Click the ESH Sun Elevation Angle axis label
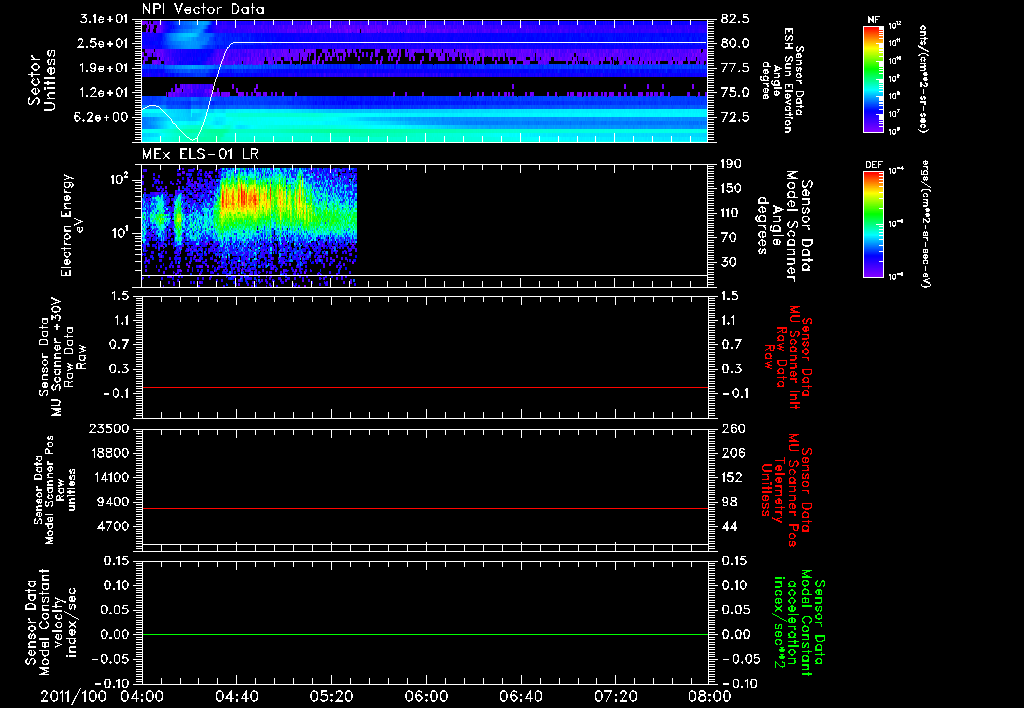Image resolution: width=1024 pixels, height=708 pixels. (782, 80)
